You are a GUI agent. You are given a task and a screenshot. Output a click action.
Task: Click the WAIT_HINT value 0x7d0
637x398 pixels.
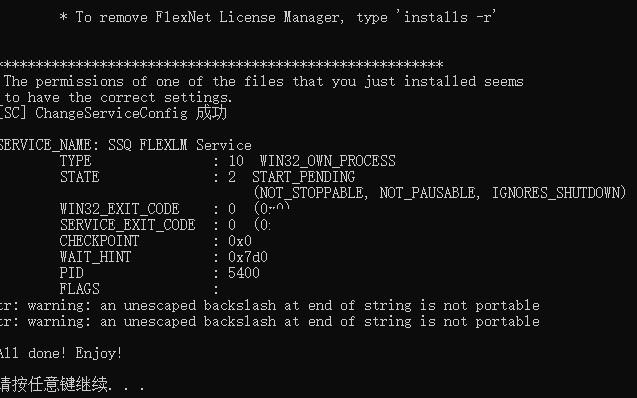coord(248,257)
